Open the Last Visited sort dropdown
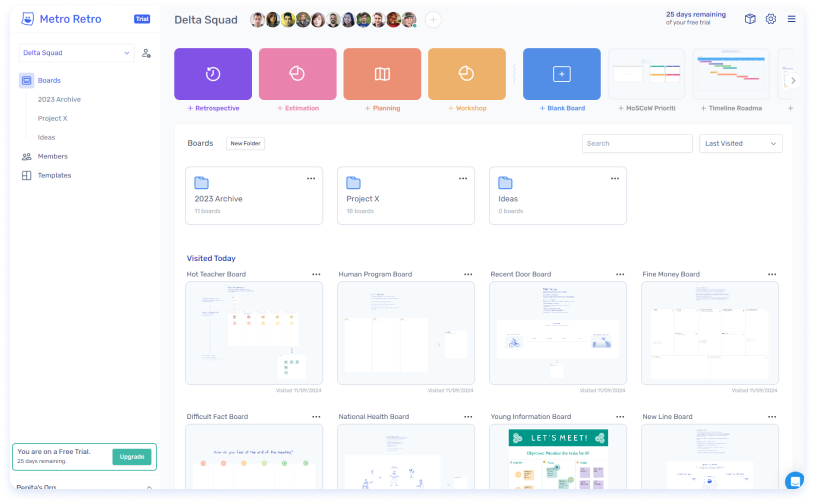This screenshot has width=814, height=503. tap(740, 144)
